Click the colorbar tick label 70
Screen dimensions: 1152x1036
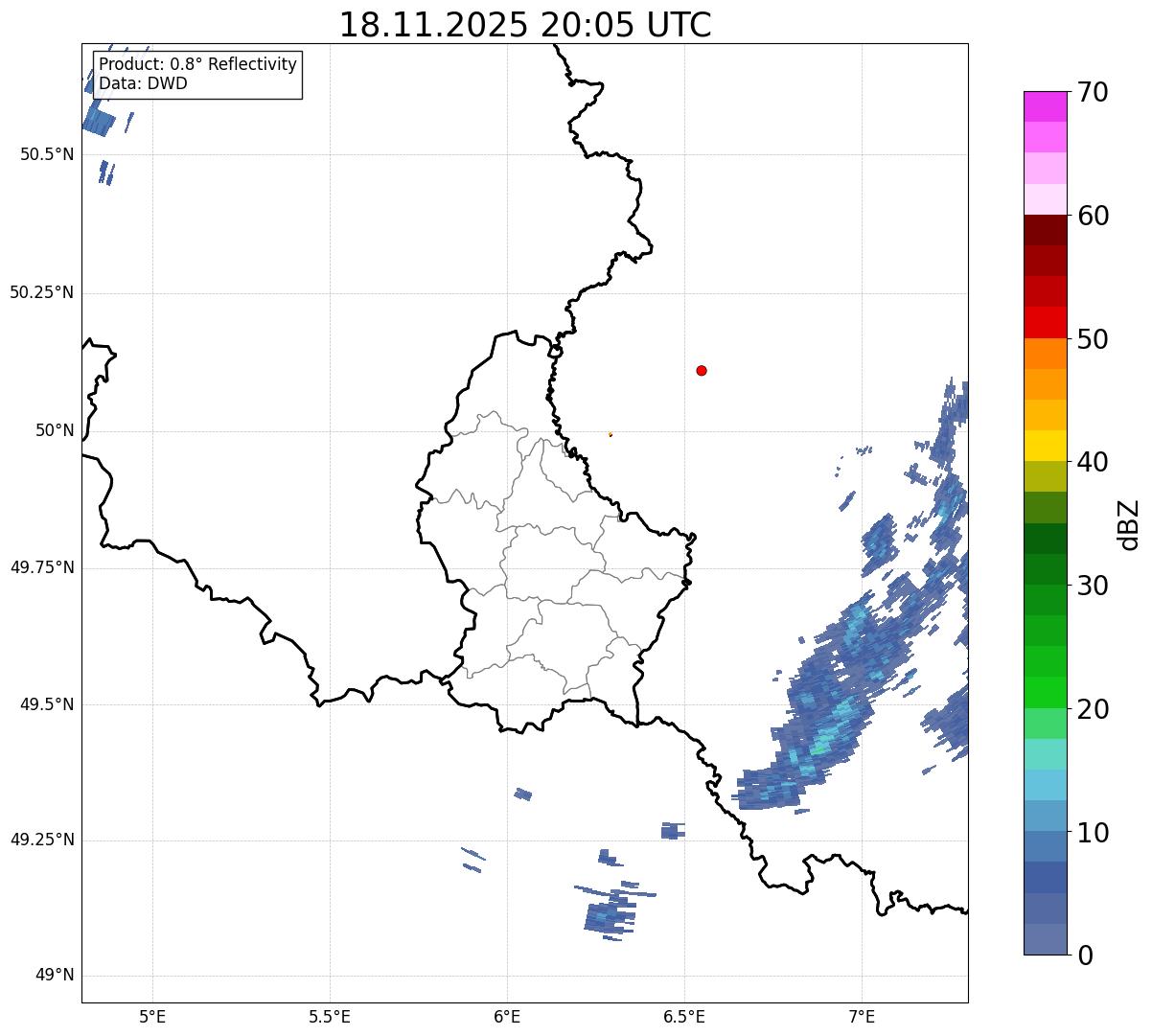click(x=1093, y=92)
